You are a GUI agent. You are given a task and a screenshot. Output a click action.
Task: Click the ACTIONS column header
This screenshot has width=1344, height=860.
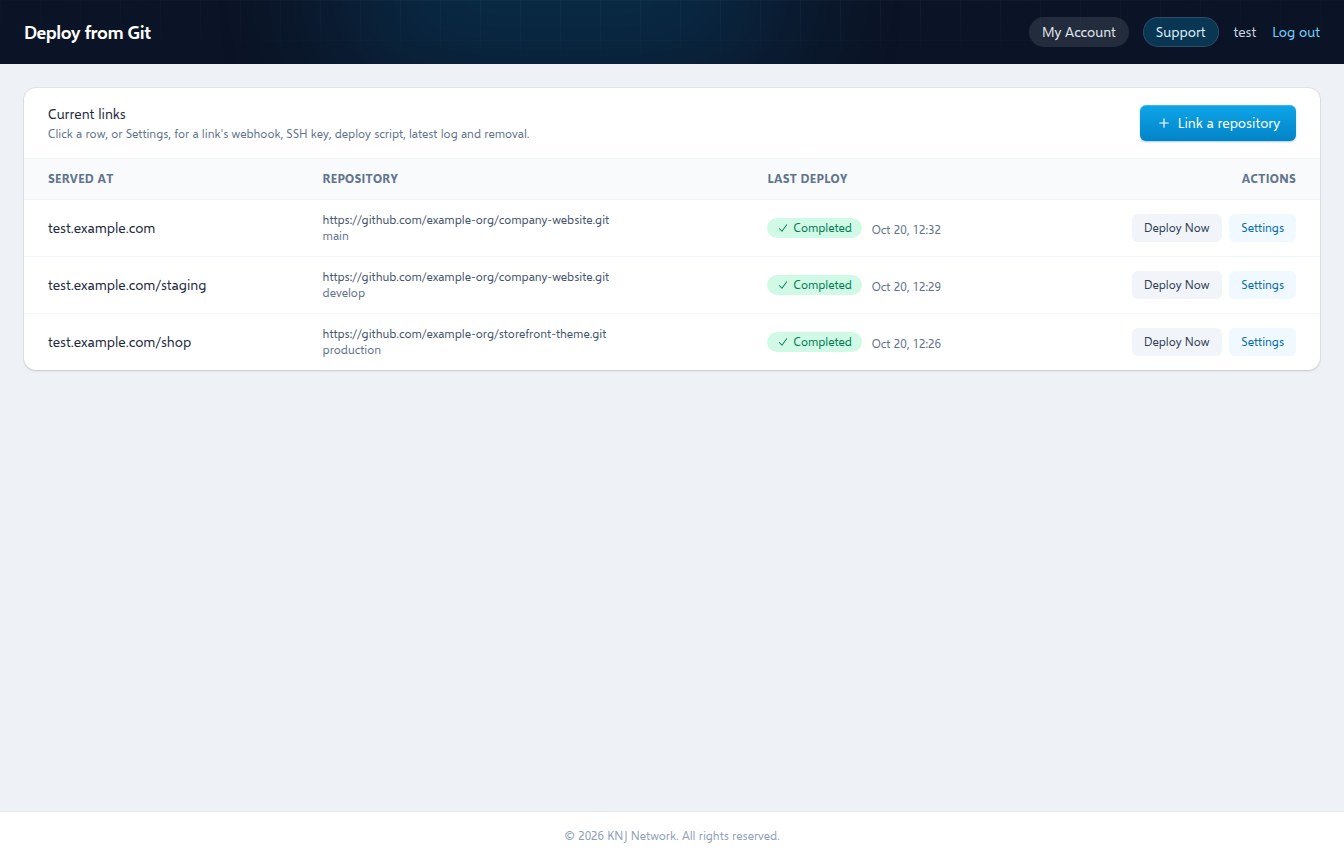coord(1268,179)
